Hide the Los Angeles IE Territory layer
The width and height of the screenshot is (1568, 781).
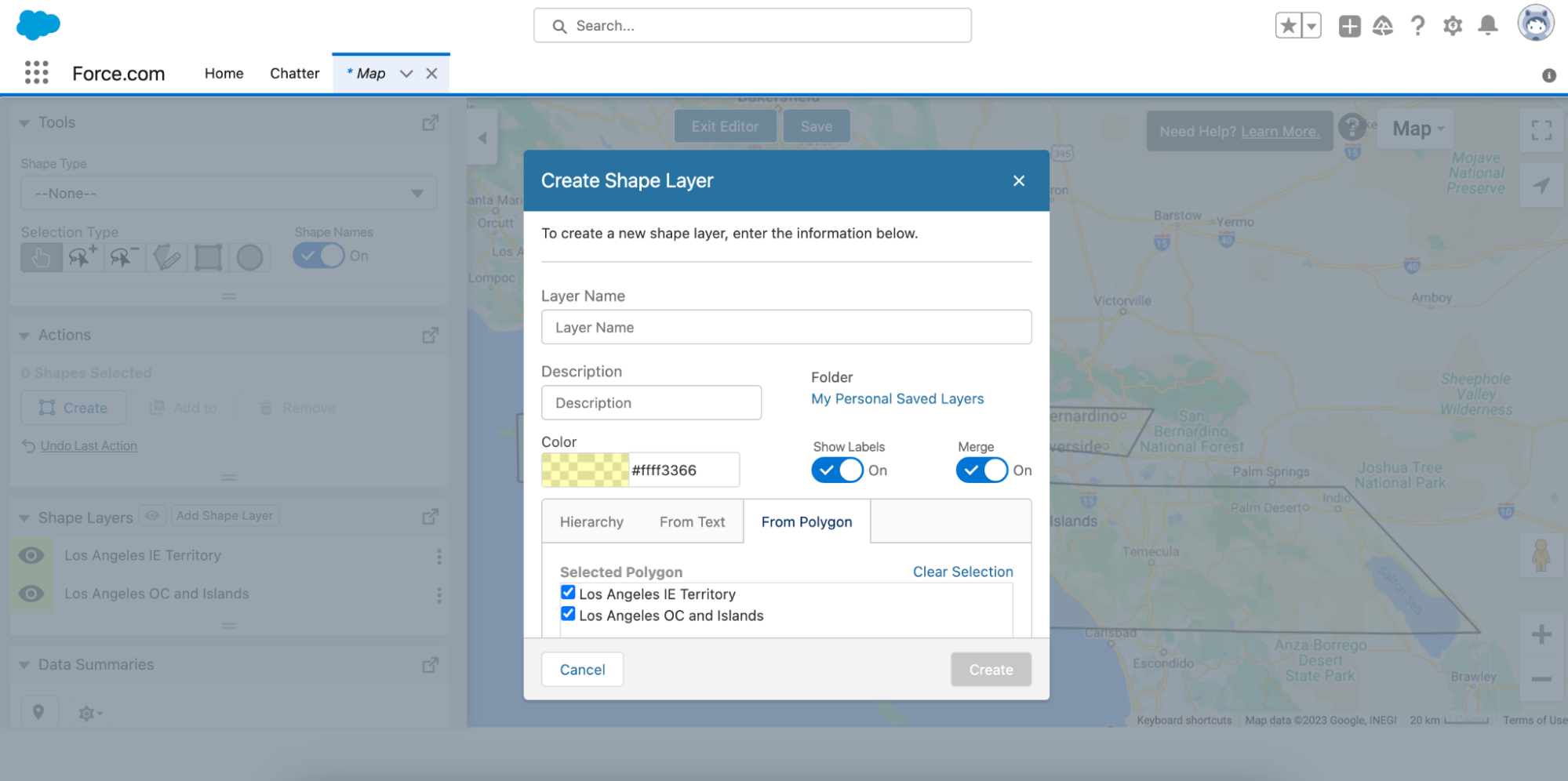point(31,555)
